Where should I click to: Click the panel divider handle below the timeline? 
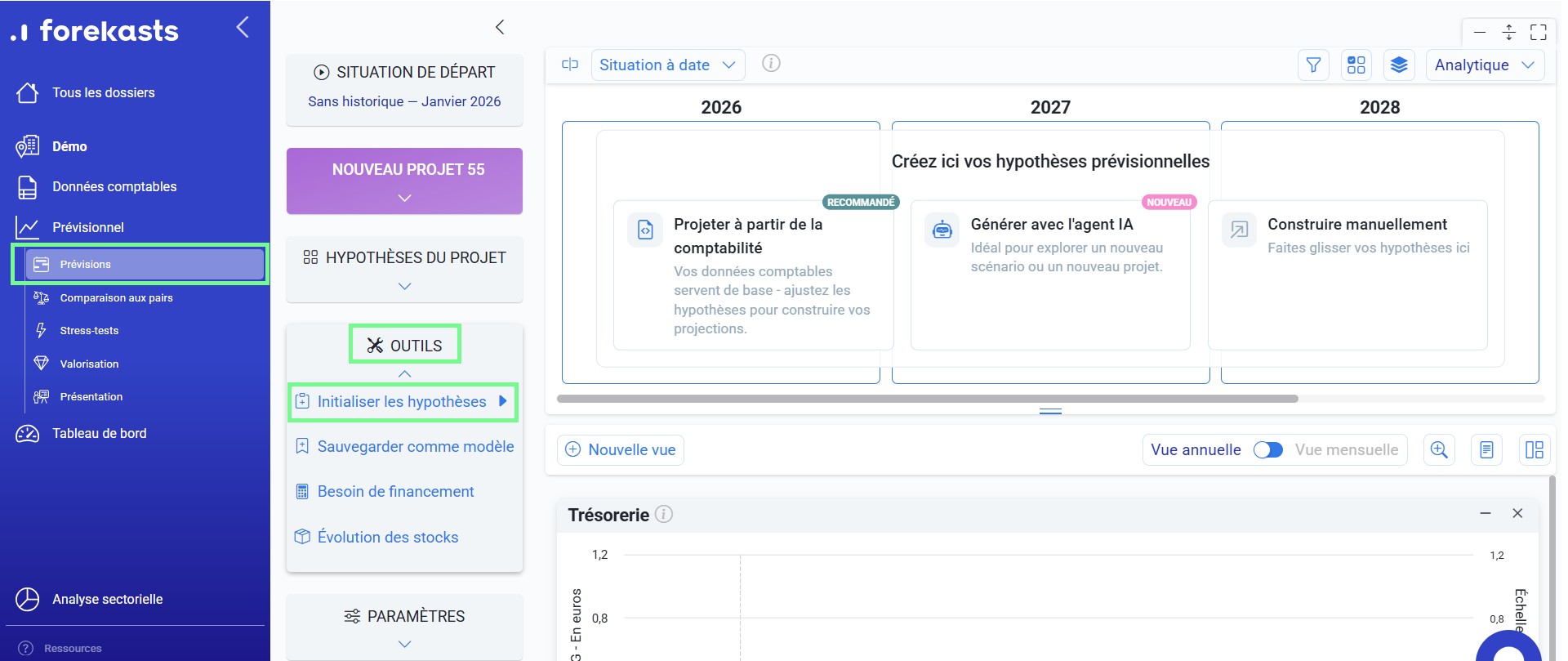1050,411
